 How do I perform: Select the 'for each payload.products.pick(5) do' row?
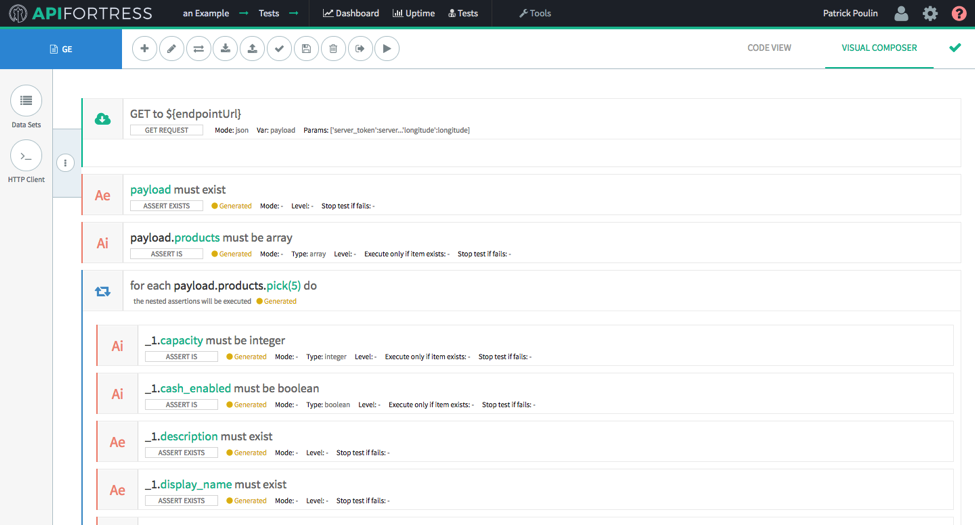pos(522,291)
